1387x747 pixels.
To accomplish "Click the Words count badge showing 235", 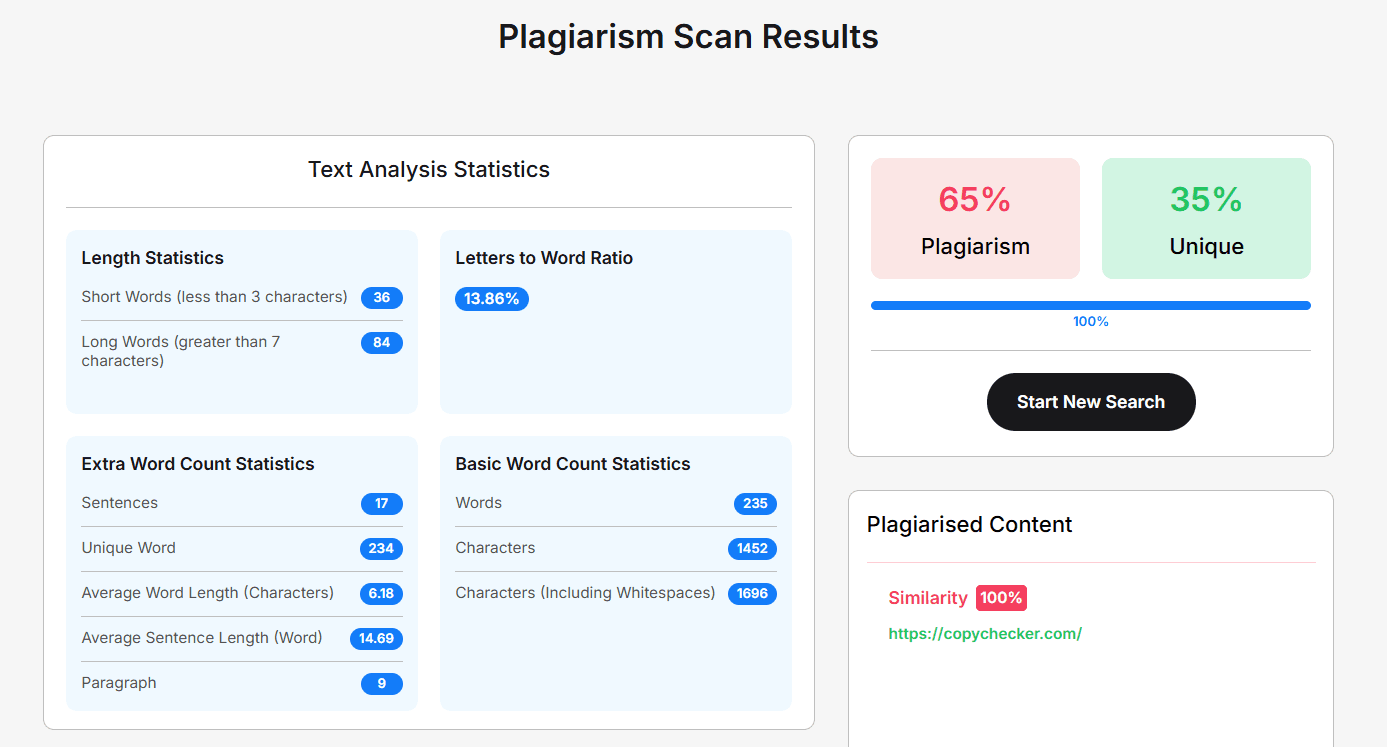I will 755,504.
